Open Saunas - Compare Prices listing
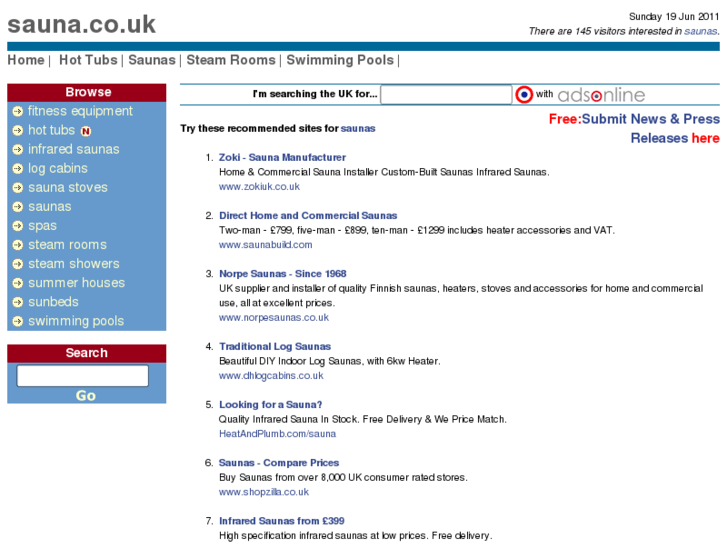 (279, 463)
